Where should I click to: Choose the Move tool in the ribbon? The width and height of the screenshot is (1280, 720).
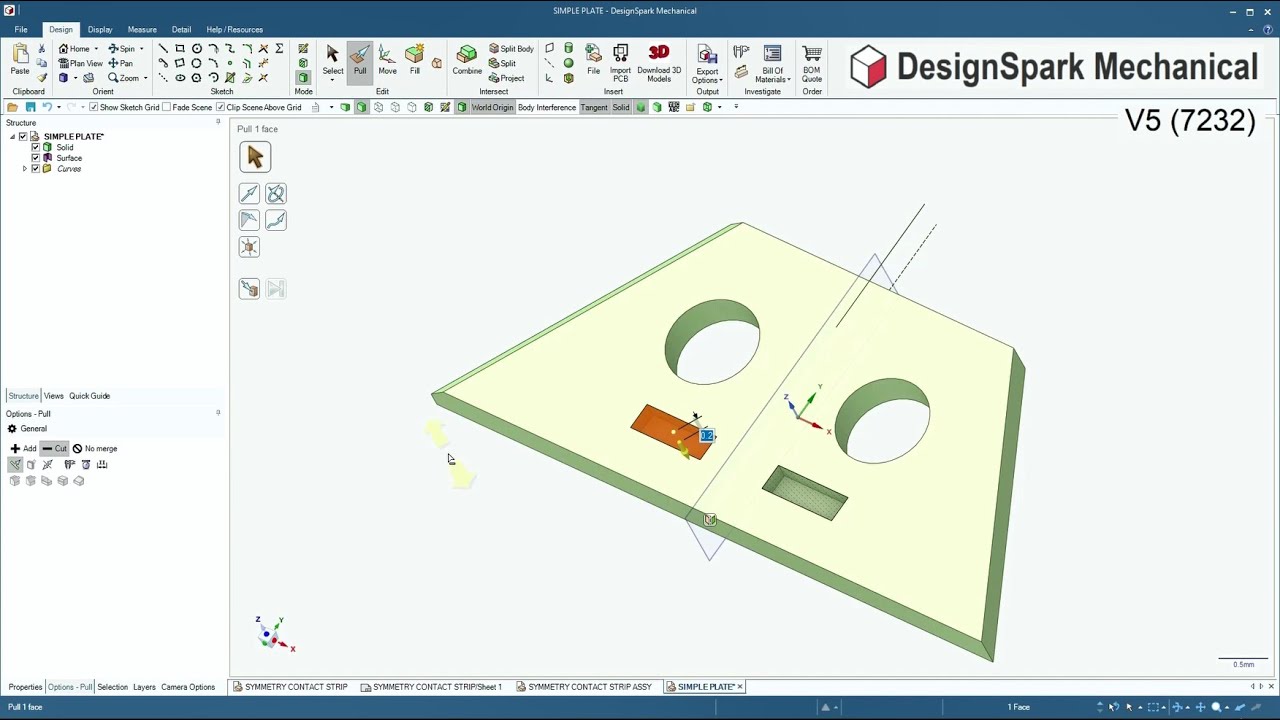pyautogui.click(x=387, y=59)
